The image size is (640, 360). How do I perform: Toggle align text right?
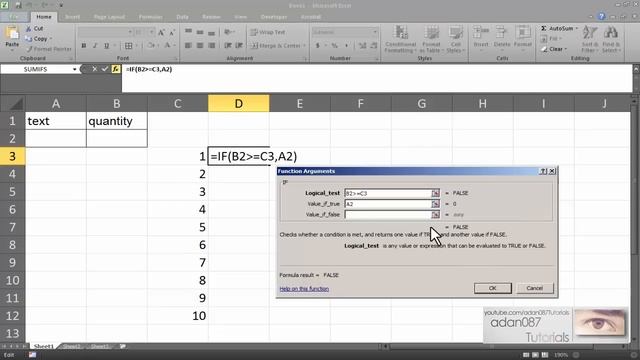click(x=211, y=46)
